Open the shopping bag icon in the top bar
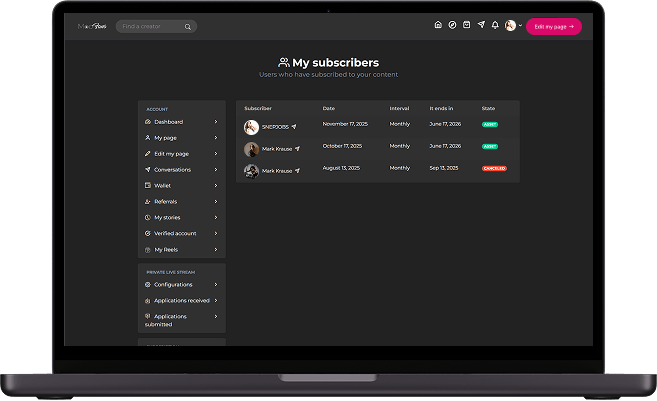The height and width of the screenshot is (401, 657). point(466,25)
